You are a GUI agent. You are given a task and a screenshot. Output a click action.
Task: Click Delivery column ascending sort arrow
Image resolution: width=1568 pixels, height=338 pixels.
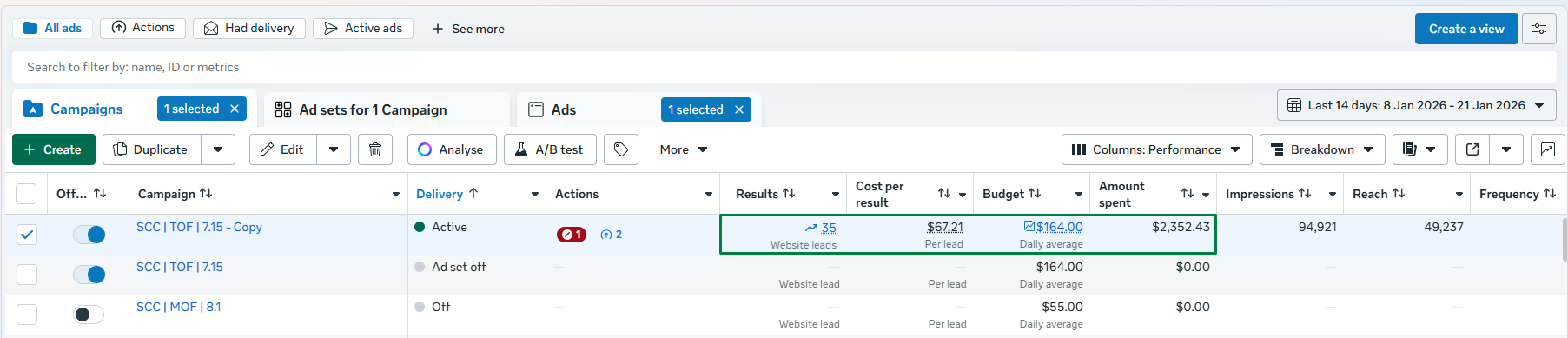pyautogui.click(x=473, y=194)
